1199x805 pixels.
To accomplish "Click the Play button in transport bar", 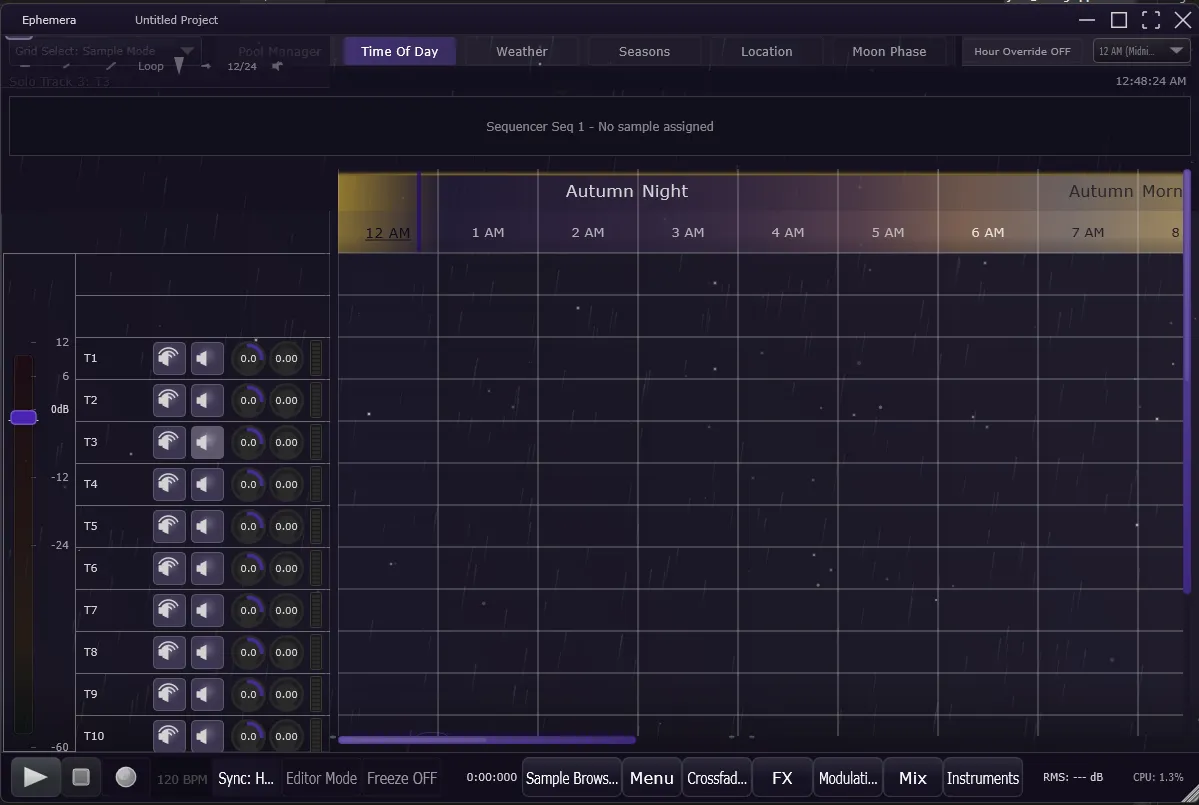I will click(35, 777).
